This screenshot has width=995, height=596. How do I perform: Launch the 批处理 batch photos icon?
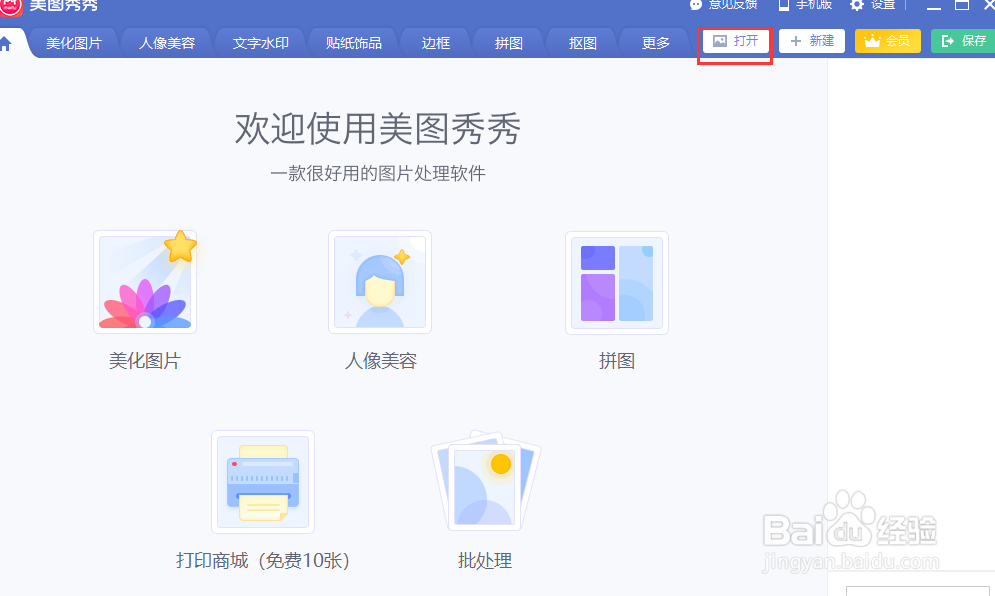click(x=485, y=482)
